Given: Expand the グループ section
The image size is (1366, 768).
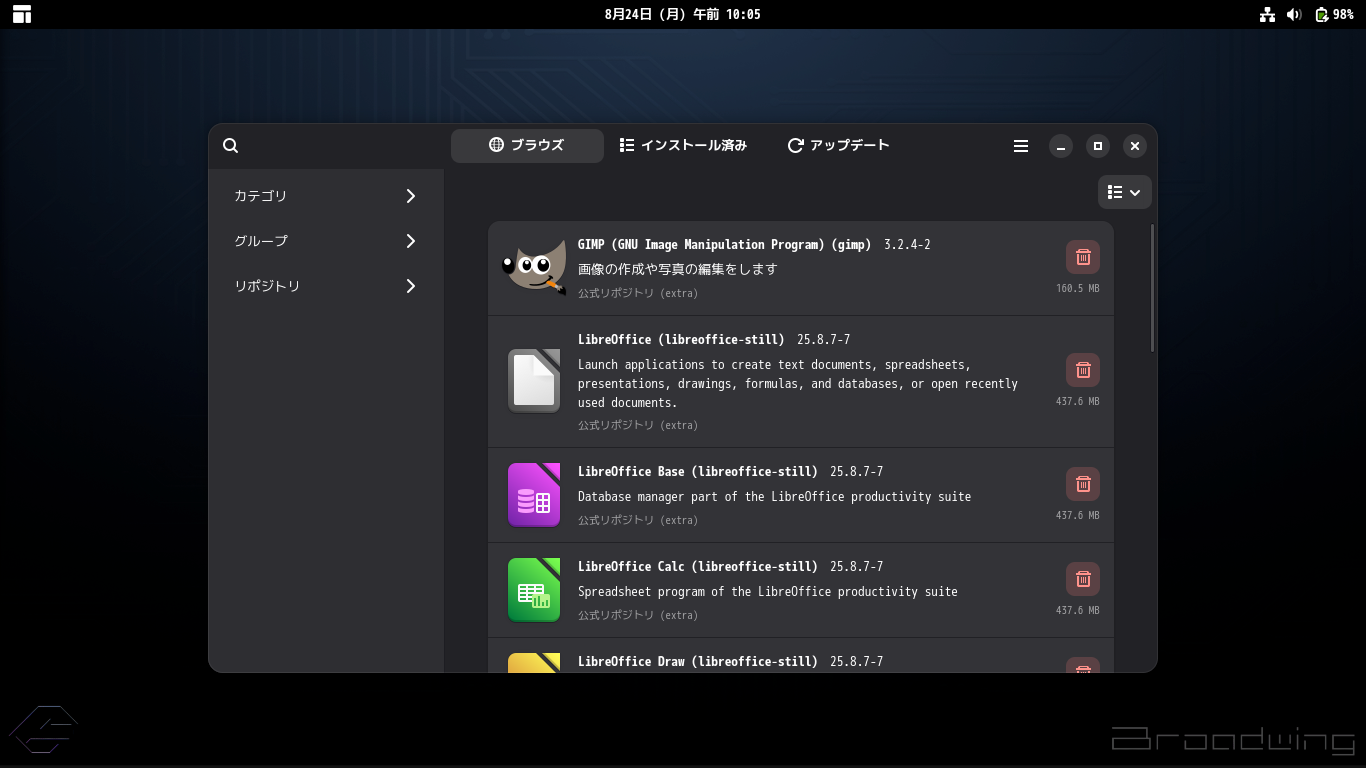Looking at the screenshot, I should click(x=326, y=241).
